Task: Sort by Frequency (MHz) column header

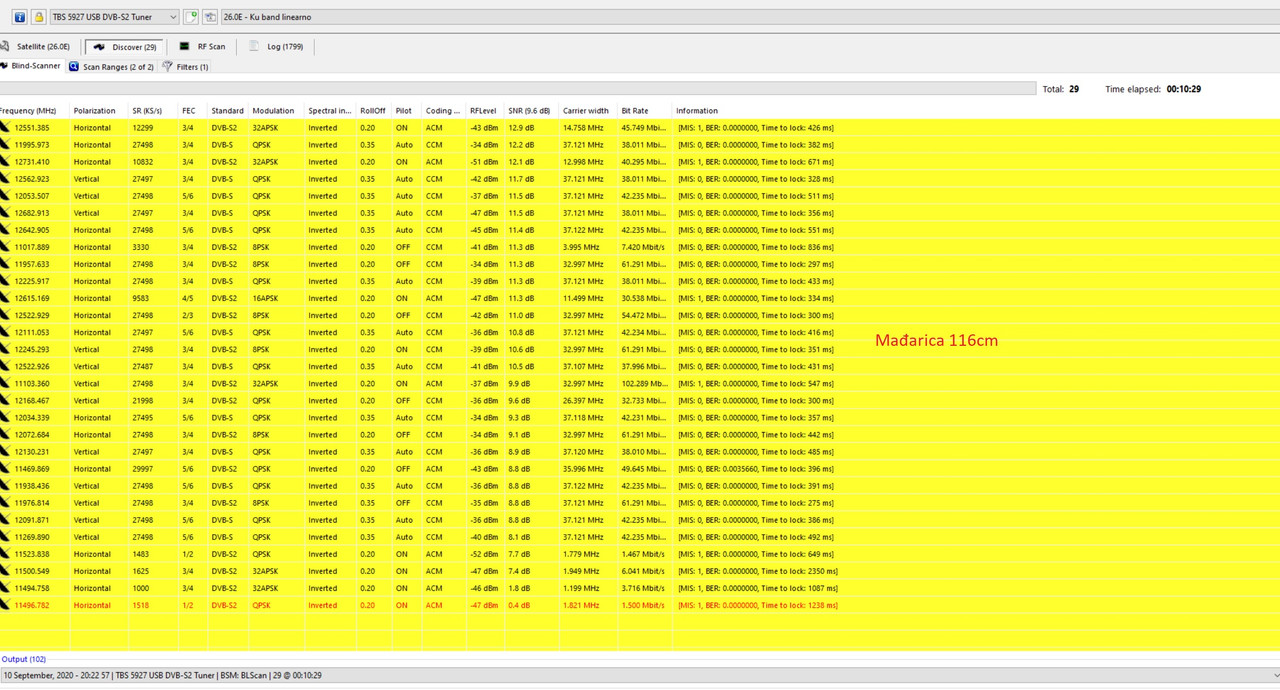Action: point(29,111)
